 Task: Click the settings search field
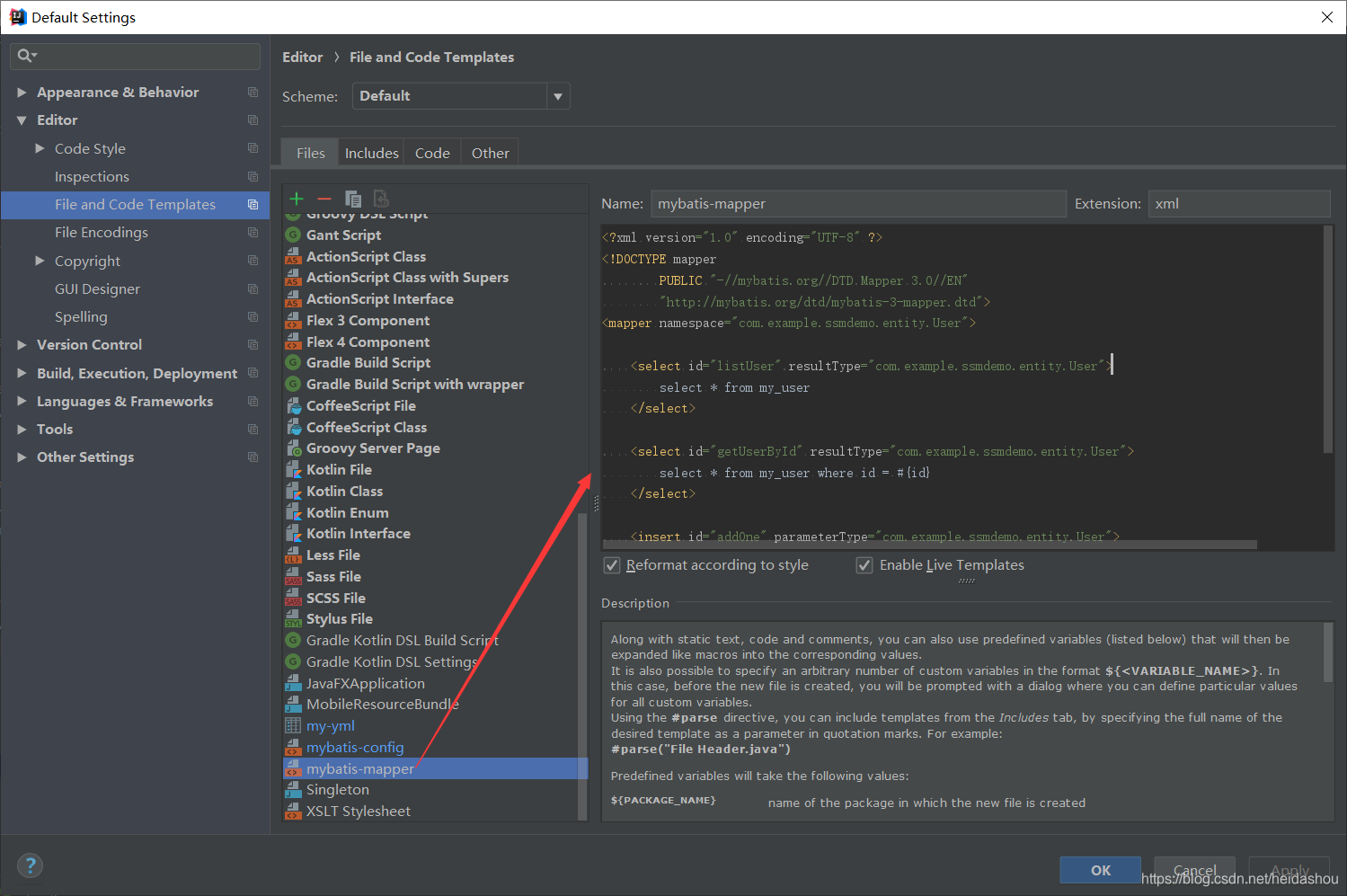point(135,56)
